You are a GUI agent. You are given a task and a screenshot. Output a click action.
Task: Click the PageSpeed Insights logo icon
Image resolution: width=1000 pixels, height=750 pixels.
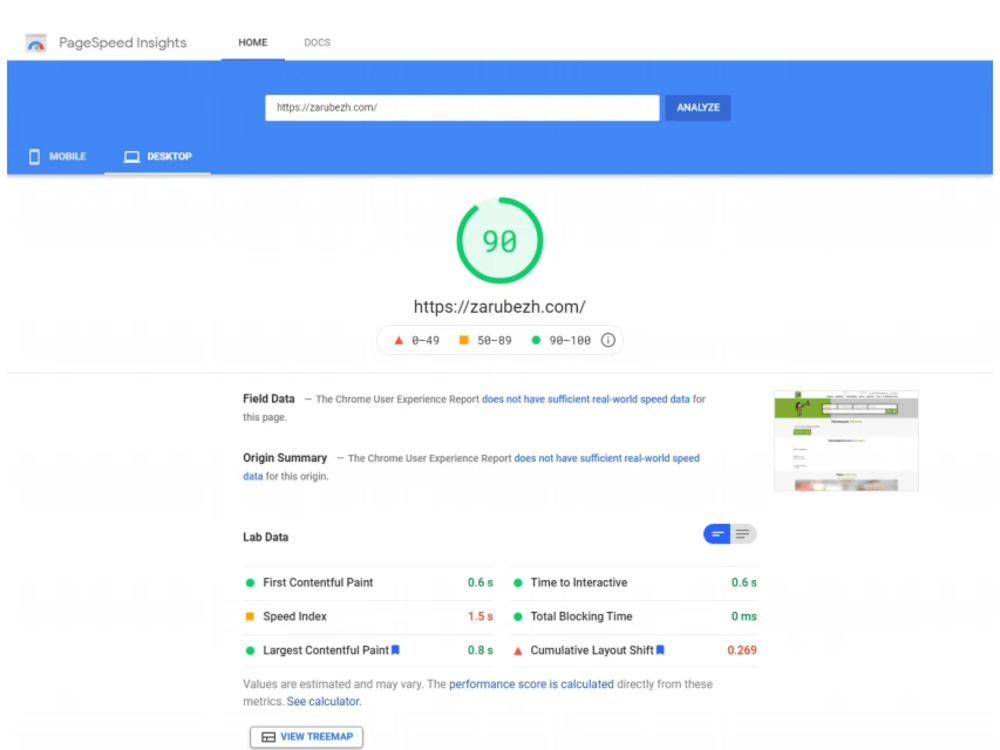coord(36,43)
